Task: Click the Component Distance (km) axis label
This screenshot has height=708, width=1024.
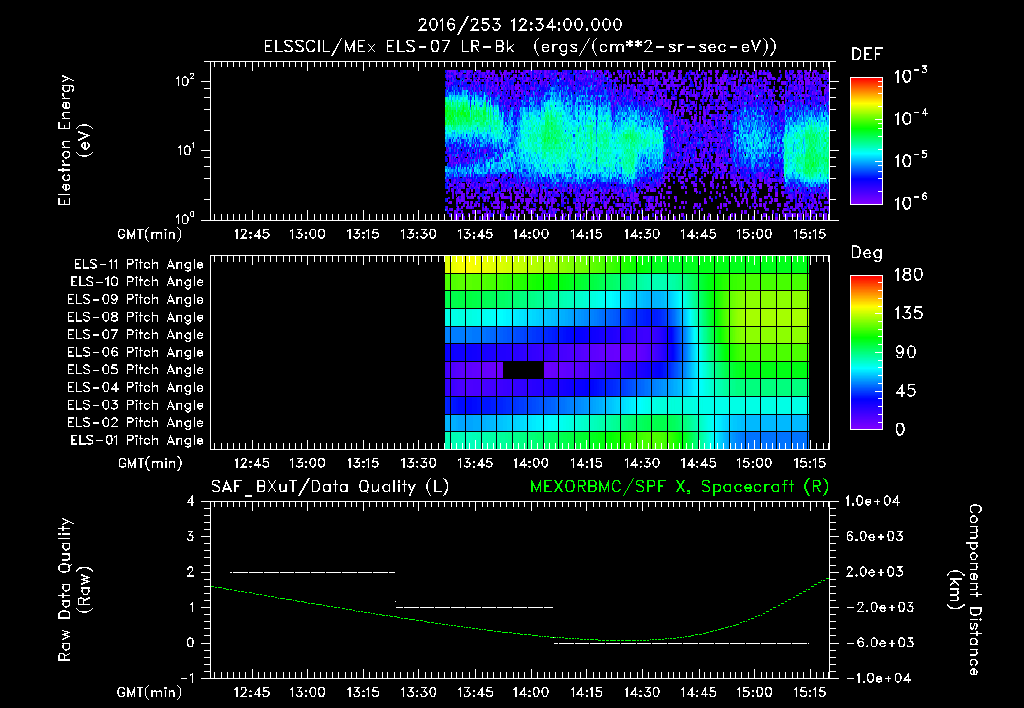Action: pyautogui.click(x=965, y=590)
